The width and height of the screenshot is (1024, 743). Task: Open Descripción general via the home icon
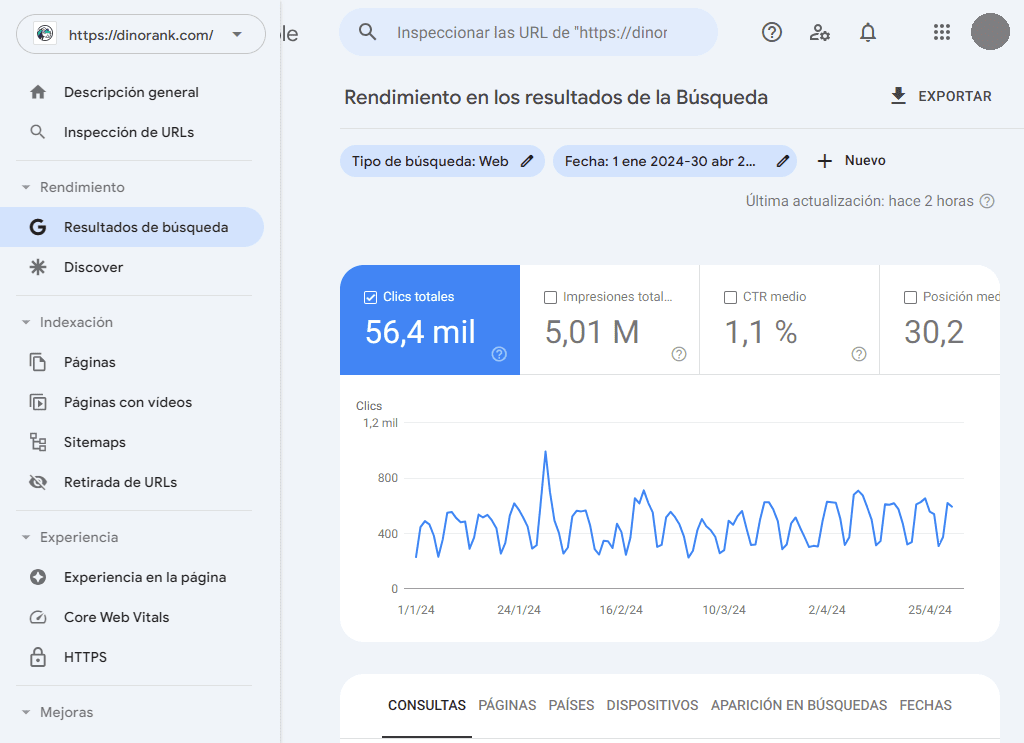click(39, 91)
